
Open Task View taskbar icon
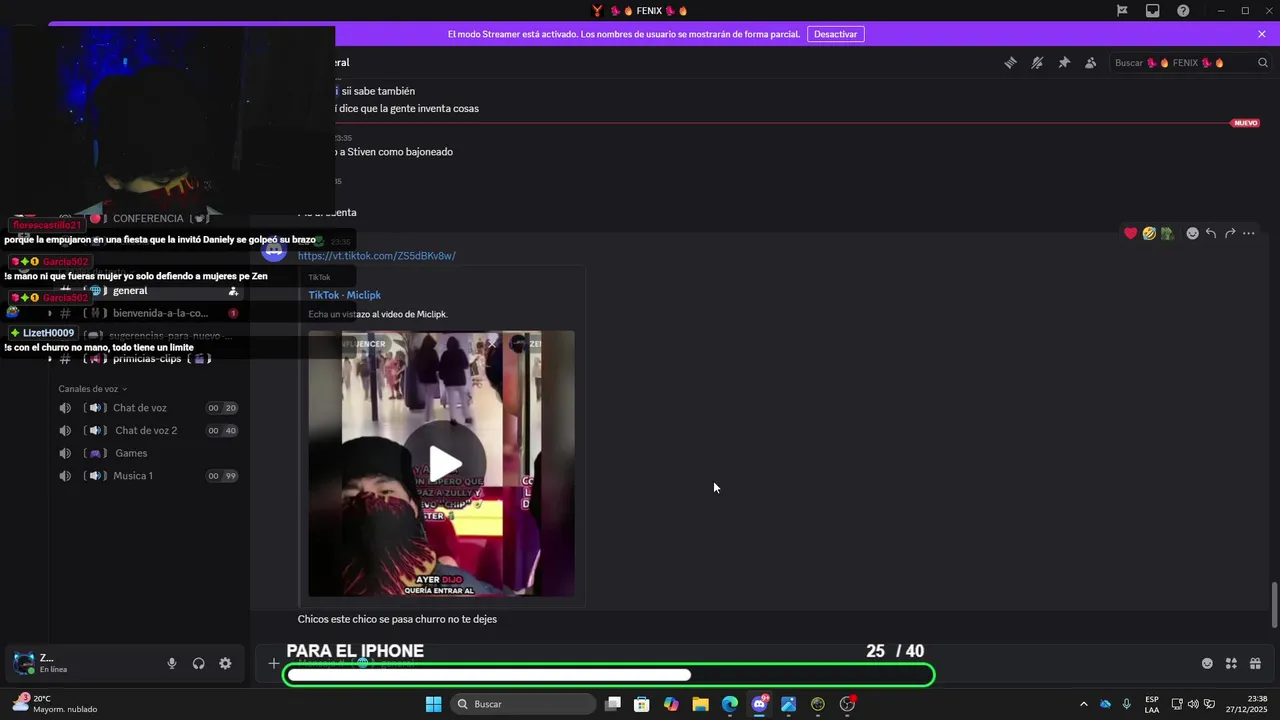click(x=613, y=704)
